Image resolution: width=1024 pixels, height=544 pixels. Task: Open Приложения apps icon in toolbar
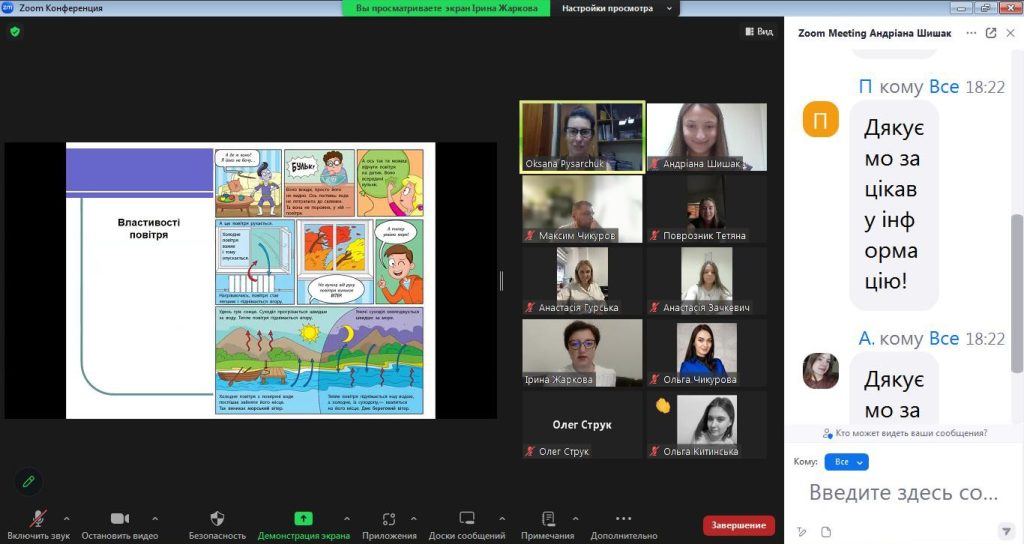tap(390, 518)
